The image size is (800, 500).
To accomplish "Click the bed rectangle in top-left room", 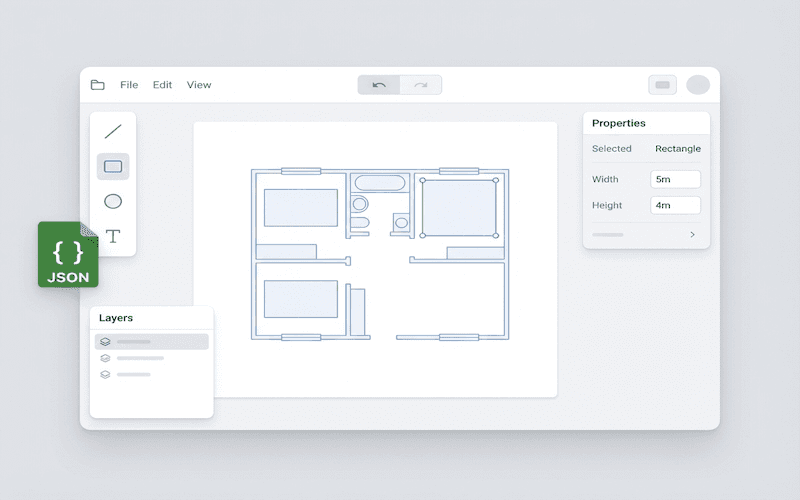I will pyautogui.click(x=301, y=208).
